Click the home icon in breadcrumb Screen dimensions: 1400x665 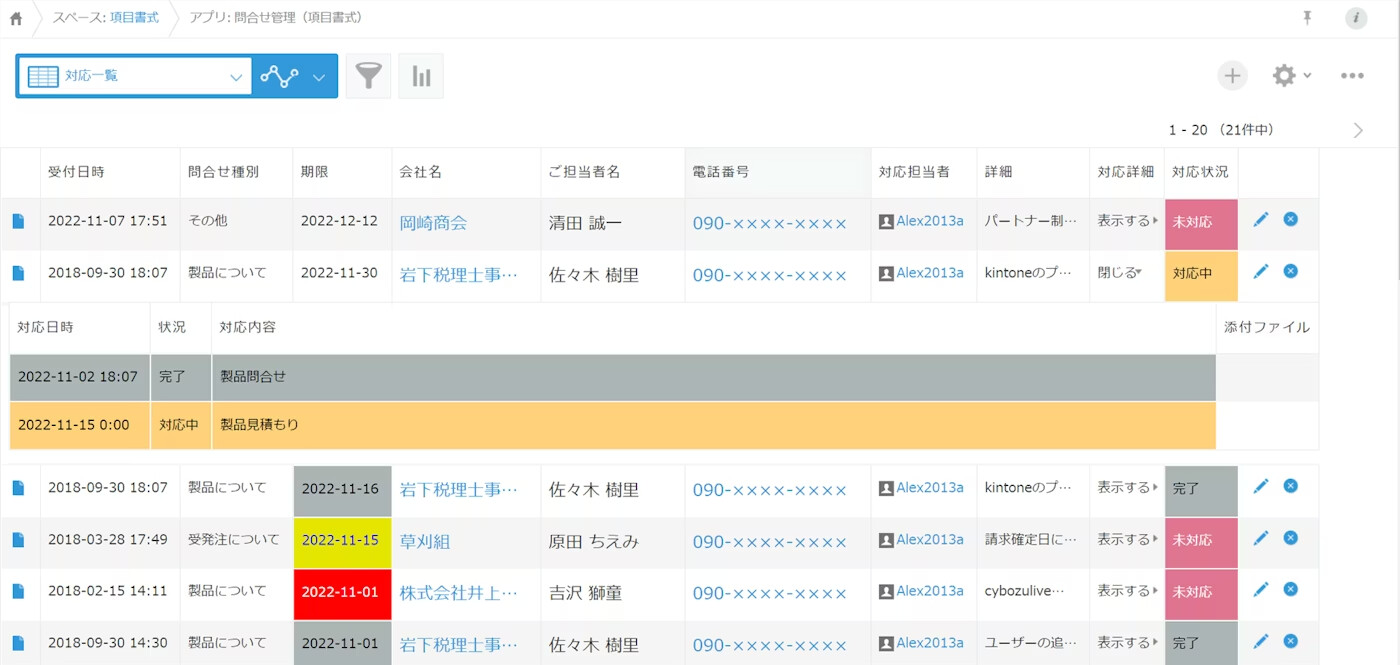pyautogui.click(x=16, y=18)
